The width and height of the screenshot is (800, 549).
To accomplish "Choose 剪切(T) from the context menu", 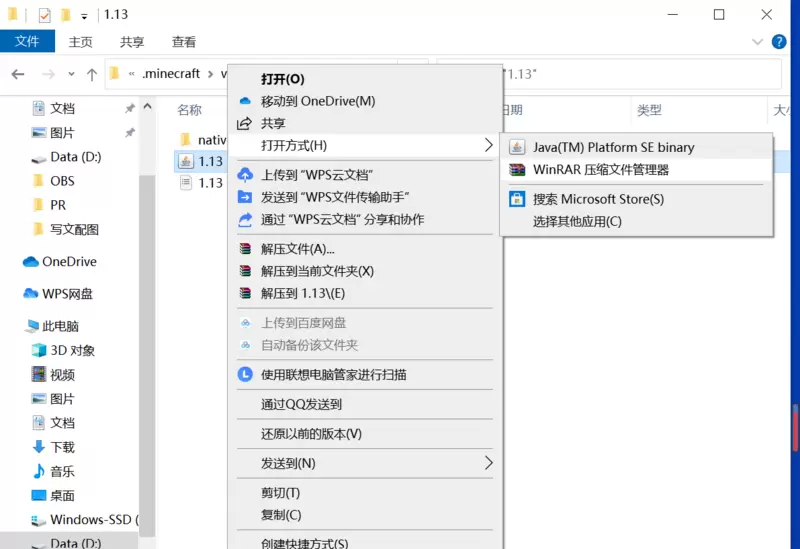I will (365, 493).
